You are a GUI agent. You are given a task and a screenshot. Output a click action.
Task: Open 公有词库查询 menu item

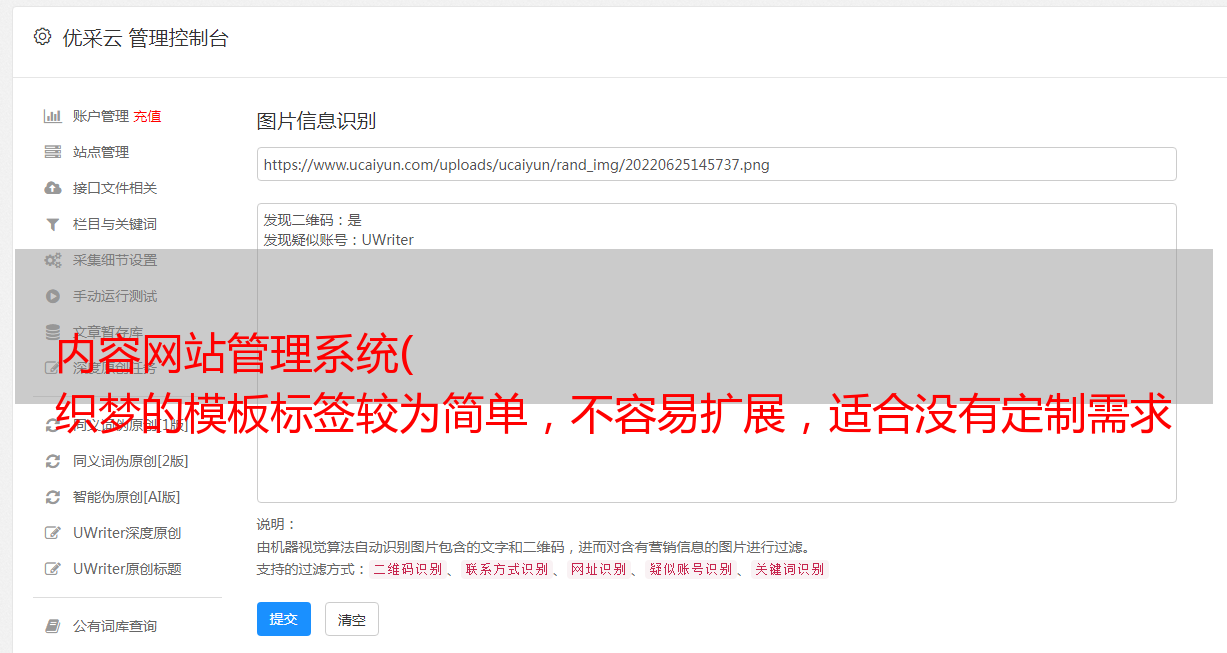click(x=115, y=626)
